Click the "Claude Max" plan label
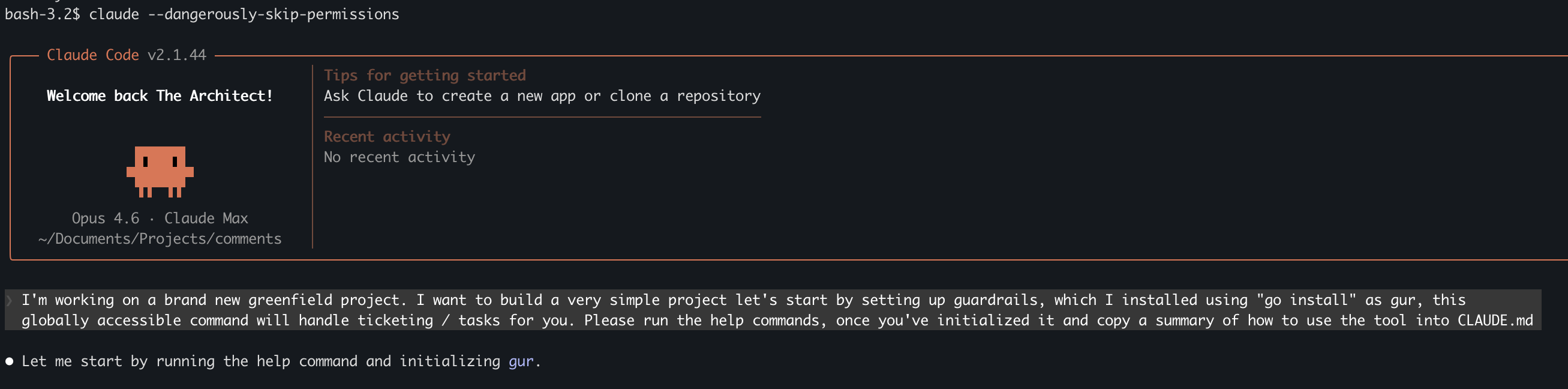The image size is (1568, 389). (x=206, y=218)
